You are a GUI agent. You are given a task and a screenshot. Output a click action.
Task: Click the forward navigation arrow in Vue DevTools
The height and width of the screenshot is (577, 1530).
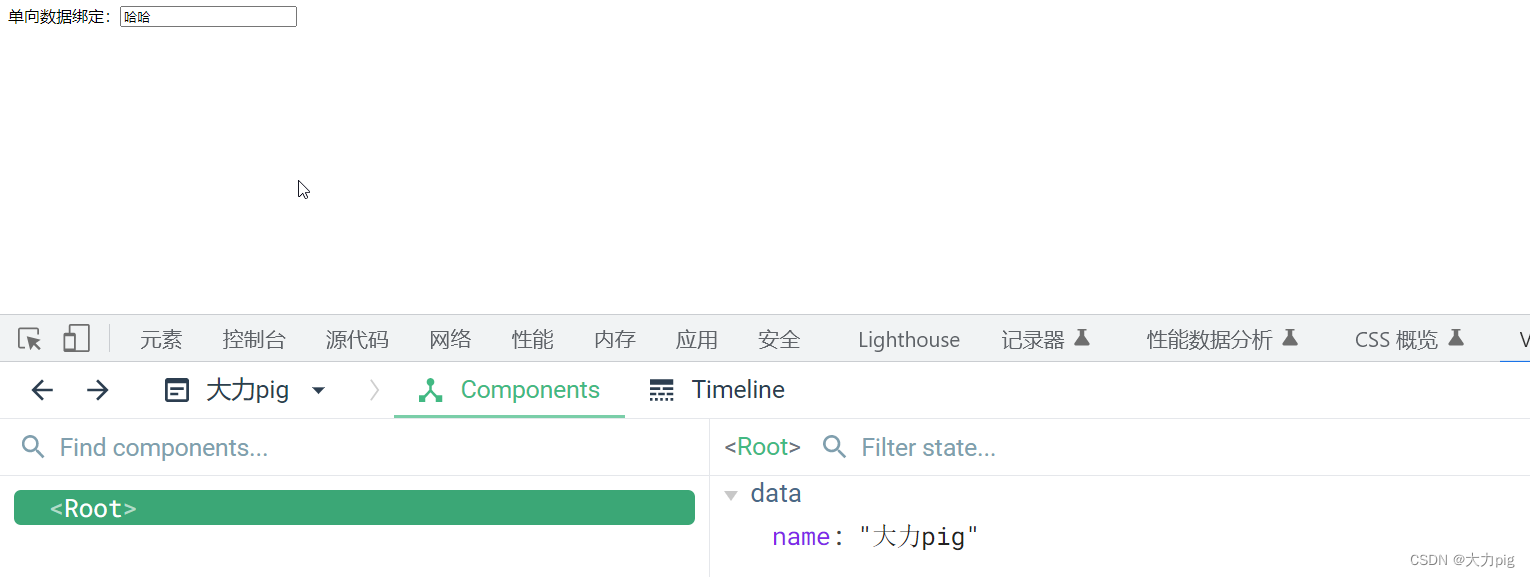97,390
